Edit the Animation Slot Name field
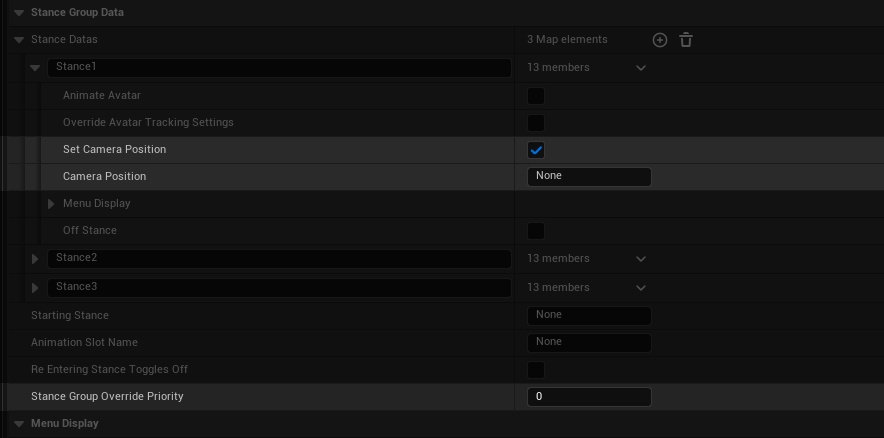The image size is (884, 438). tap(589, 343)
